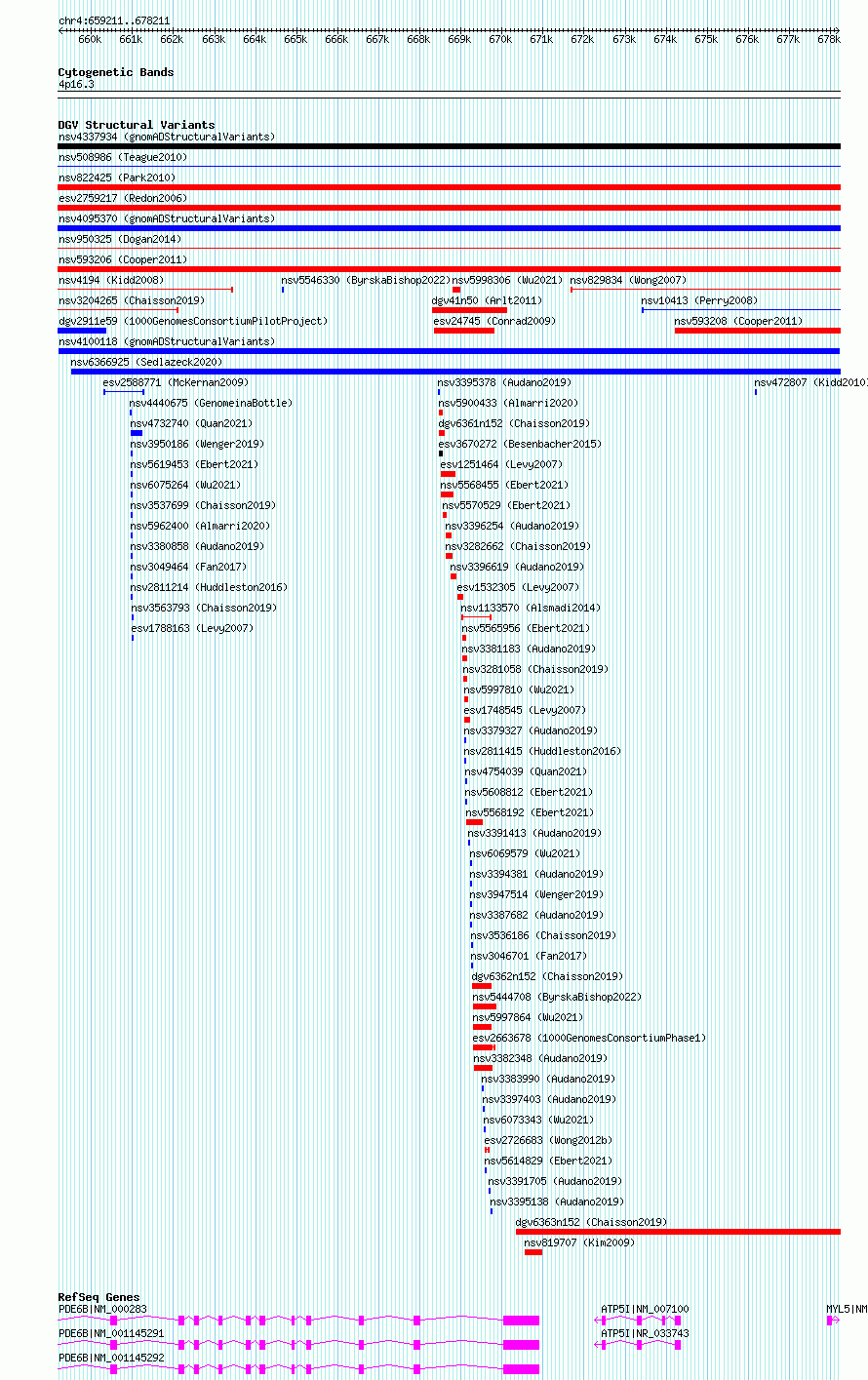This screenshot has width=868, height=1380.
Task: Select nsv4194 (Kidd2008) variant
Action: pos(111,280)
